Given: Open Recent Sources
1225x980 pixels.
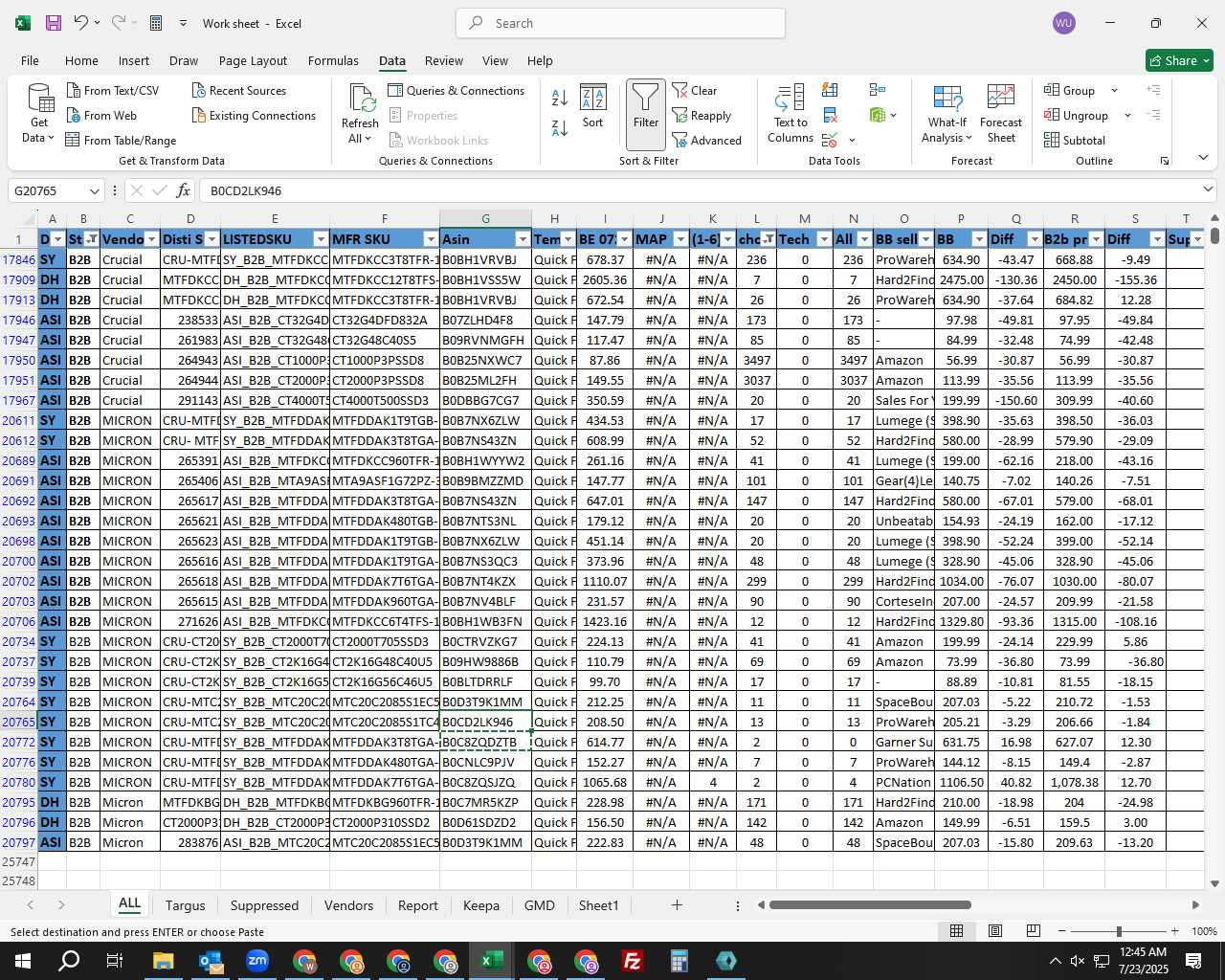Looking at the screenshot, I should pyautogui.click(x=239, y=91).
